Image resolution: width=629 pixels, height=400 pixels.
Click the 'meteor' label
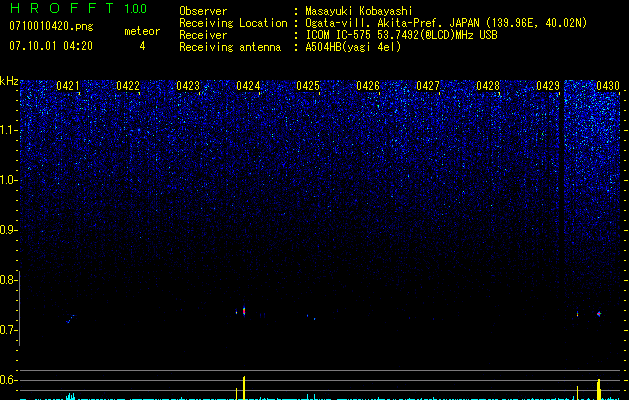coord(142,31)
